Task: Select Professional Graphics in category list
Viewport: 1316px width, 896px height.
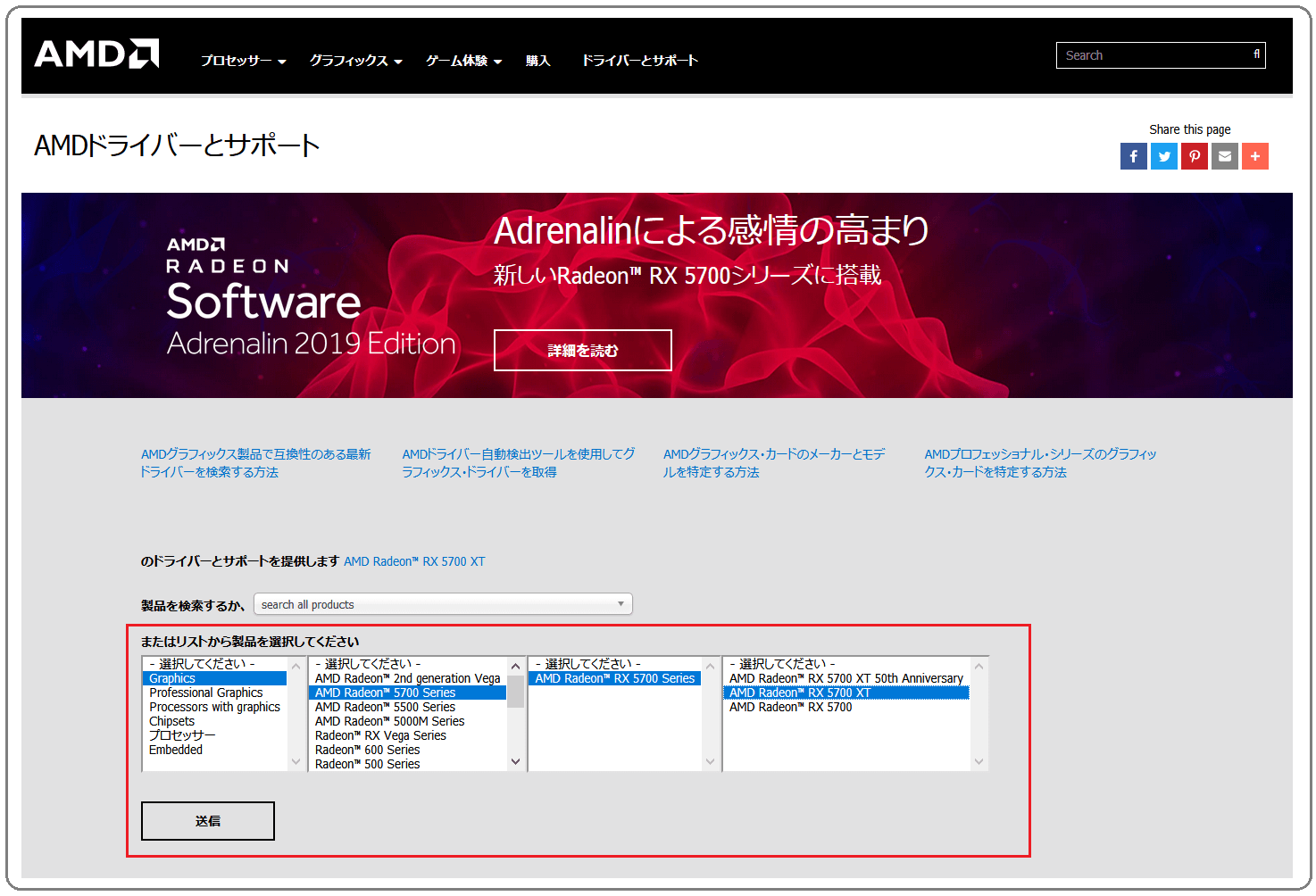Action: pyautogui.click(x=214, y=693)
